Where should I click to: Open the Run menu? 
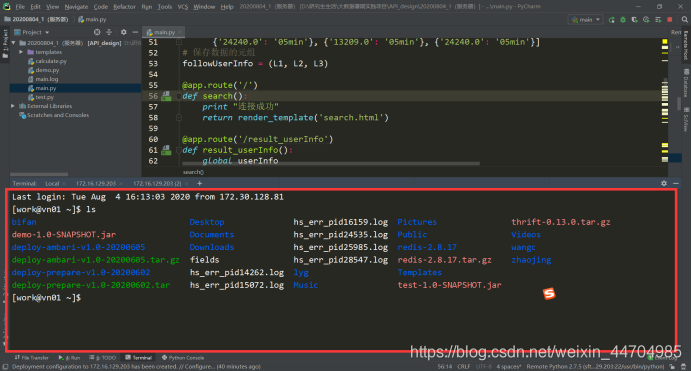coord(147,7)
